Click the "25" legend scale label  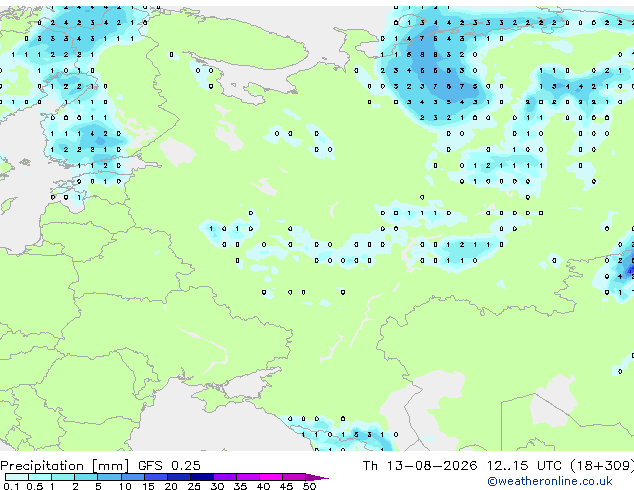(x=194, y=486)
